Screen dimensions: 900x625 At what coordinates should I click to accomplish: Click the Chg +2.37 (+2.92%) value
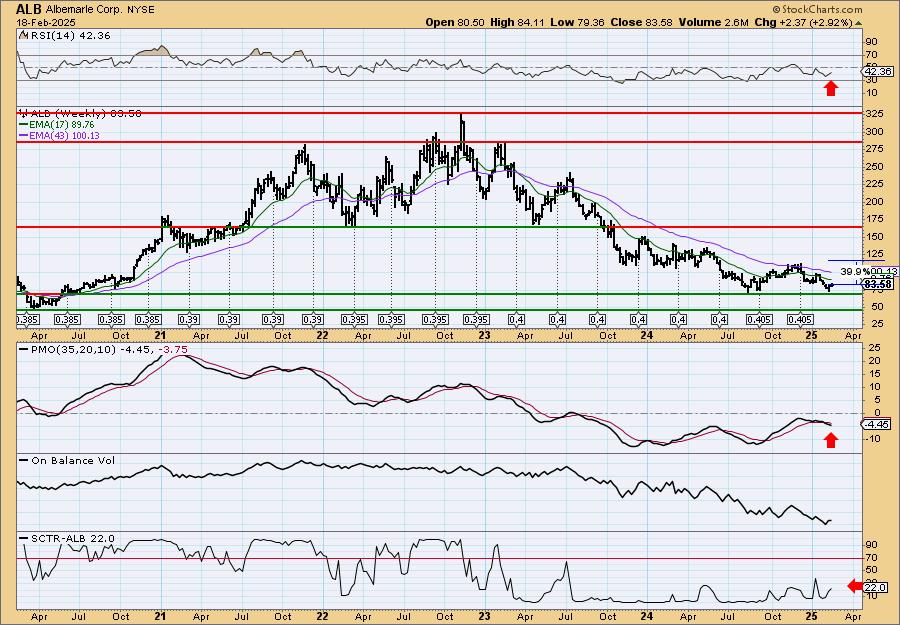coord(803,22)
